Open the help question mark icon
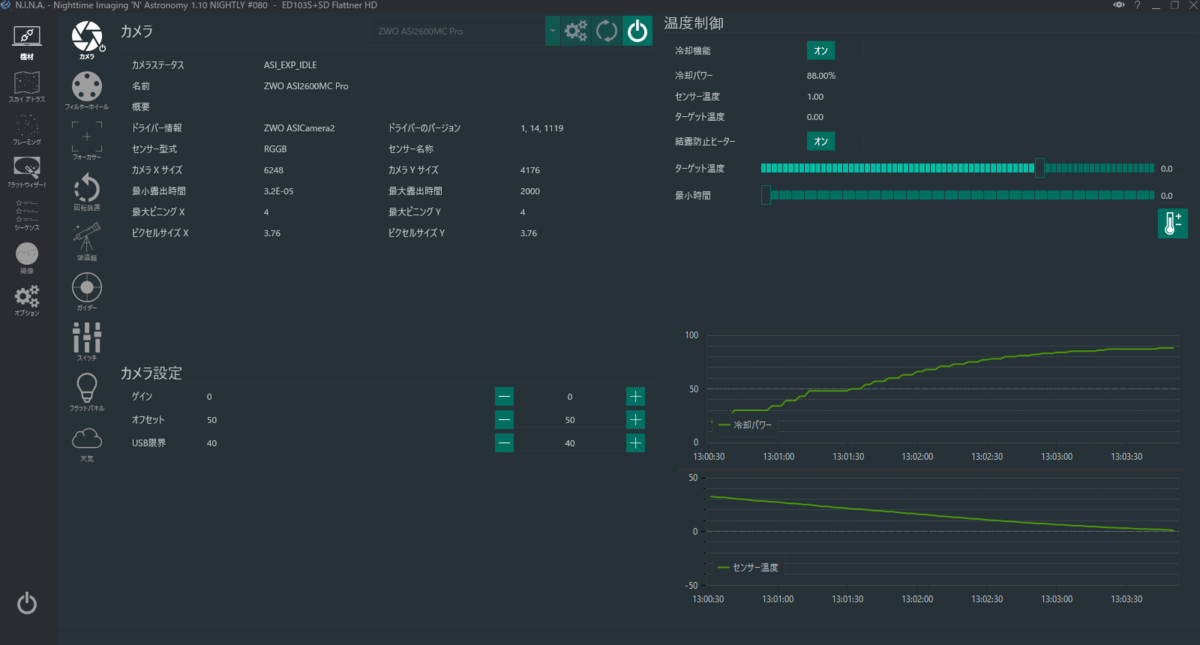 (1137, 5)
